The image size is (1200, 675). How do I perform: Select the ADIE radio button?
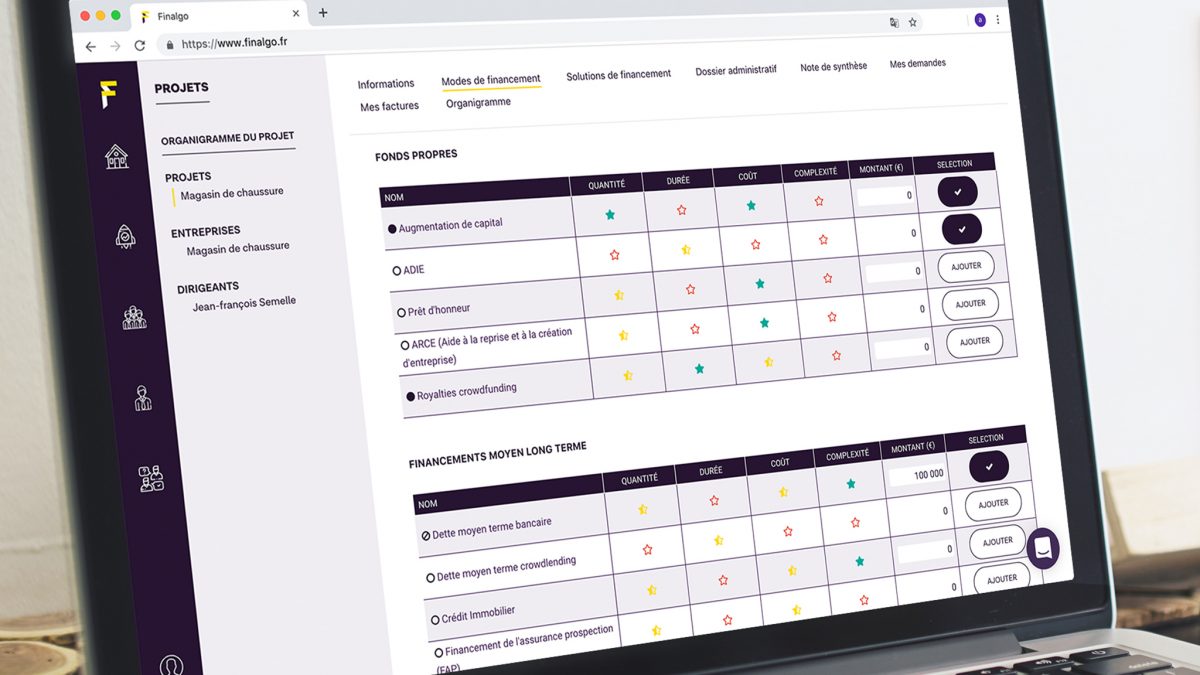click(x=397, y=271)
